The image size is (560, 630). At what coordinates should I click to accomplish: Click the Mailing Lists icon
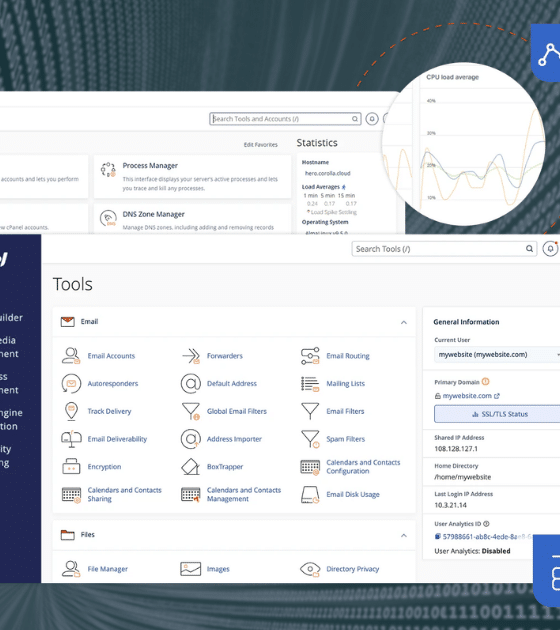310,384
